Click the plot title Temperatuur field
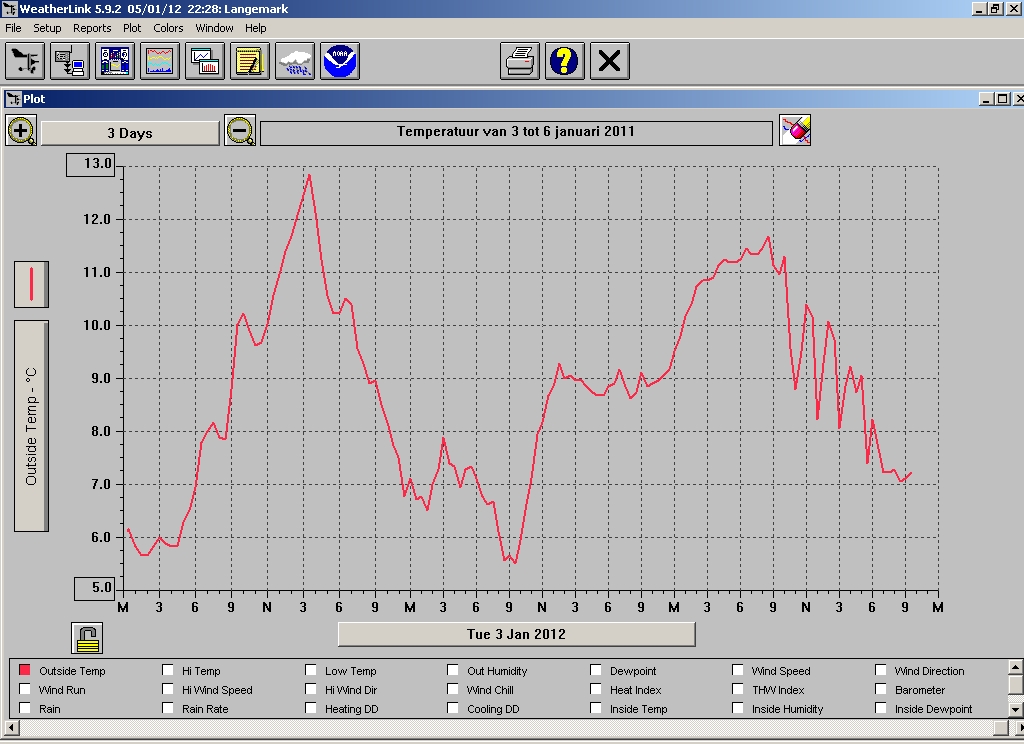The image size is (1024, 744). [516, 132]
